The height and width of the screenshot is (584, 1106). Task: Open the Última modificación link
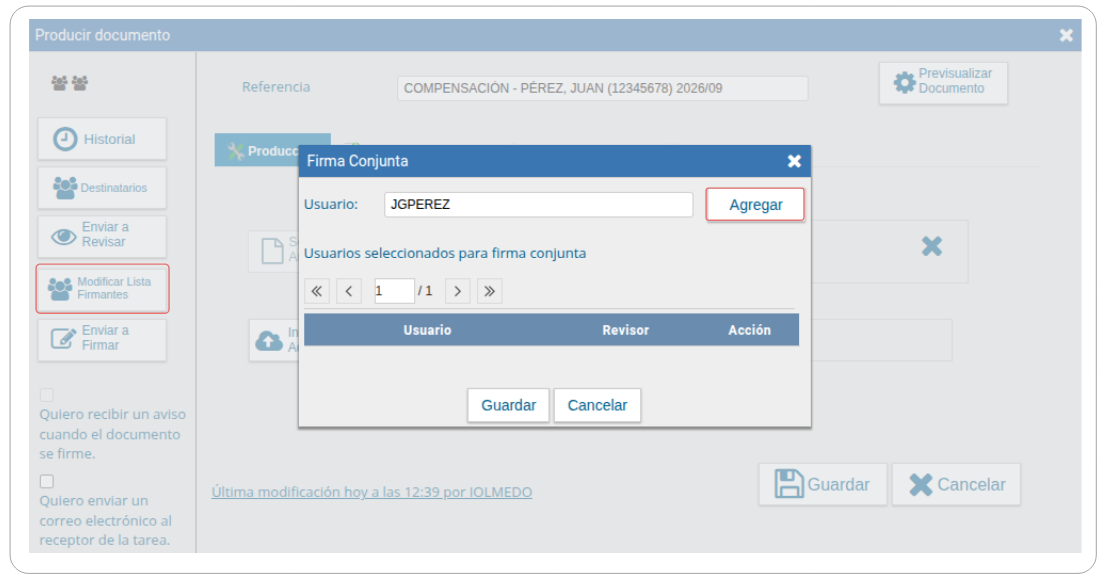coord(372,492)
